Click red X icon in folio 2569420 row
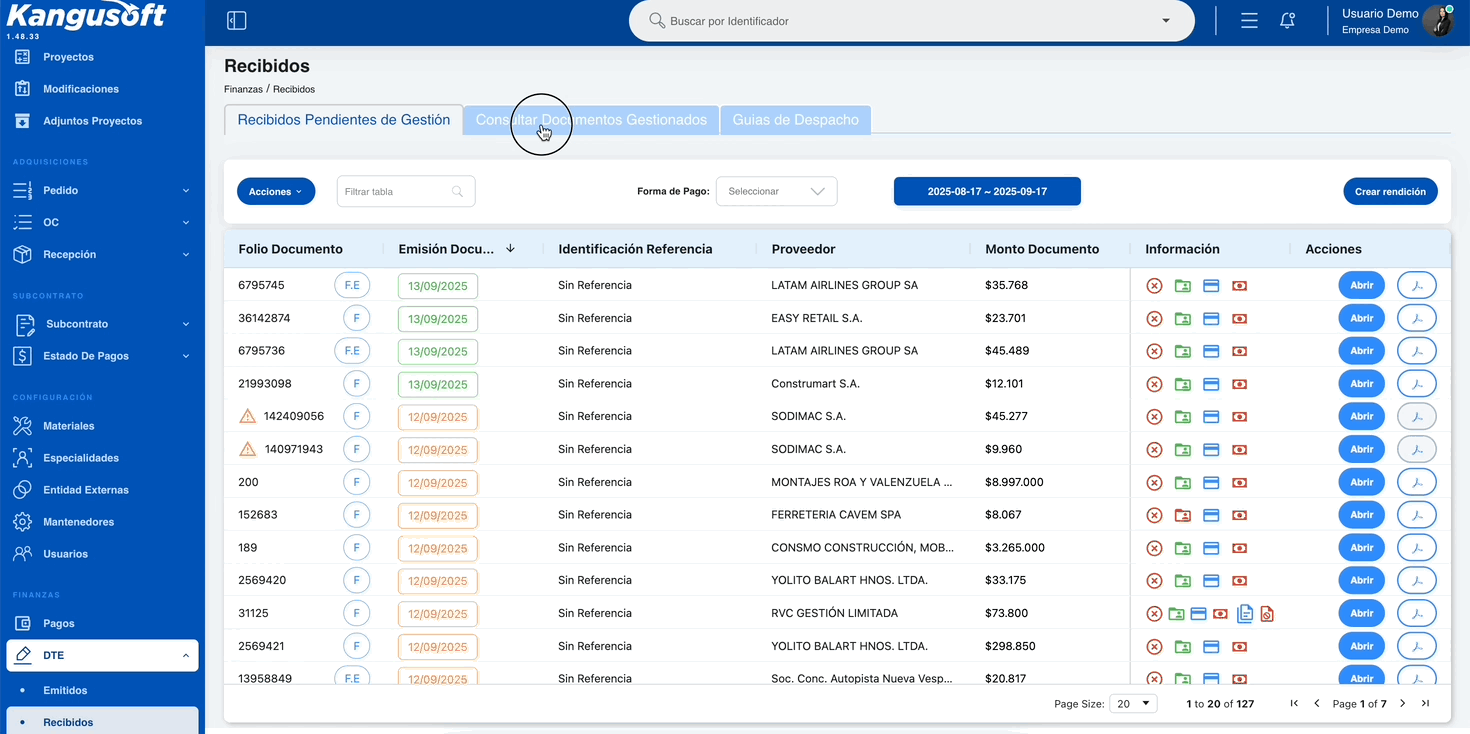Viewport: 1470px width, 734px height. point(1154,581)
